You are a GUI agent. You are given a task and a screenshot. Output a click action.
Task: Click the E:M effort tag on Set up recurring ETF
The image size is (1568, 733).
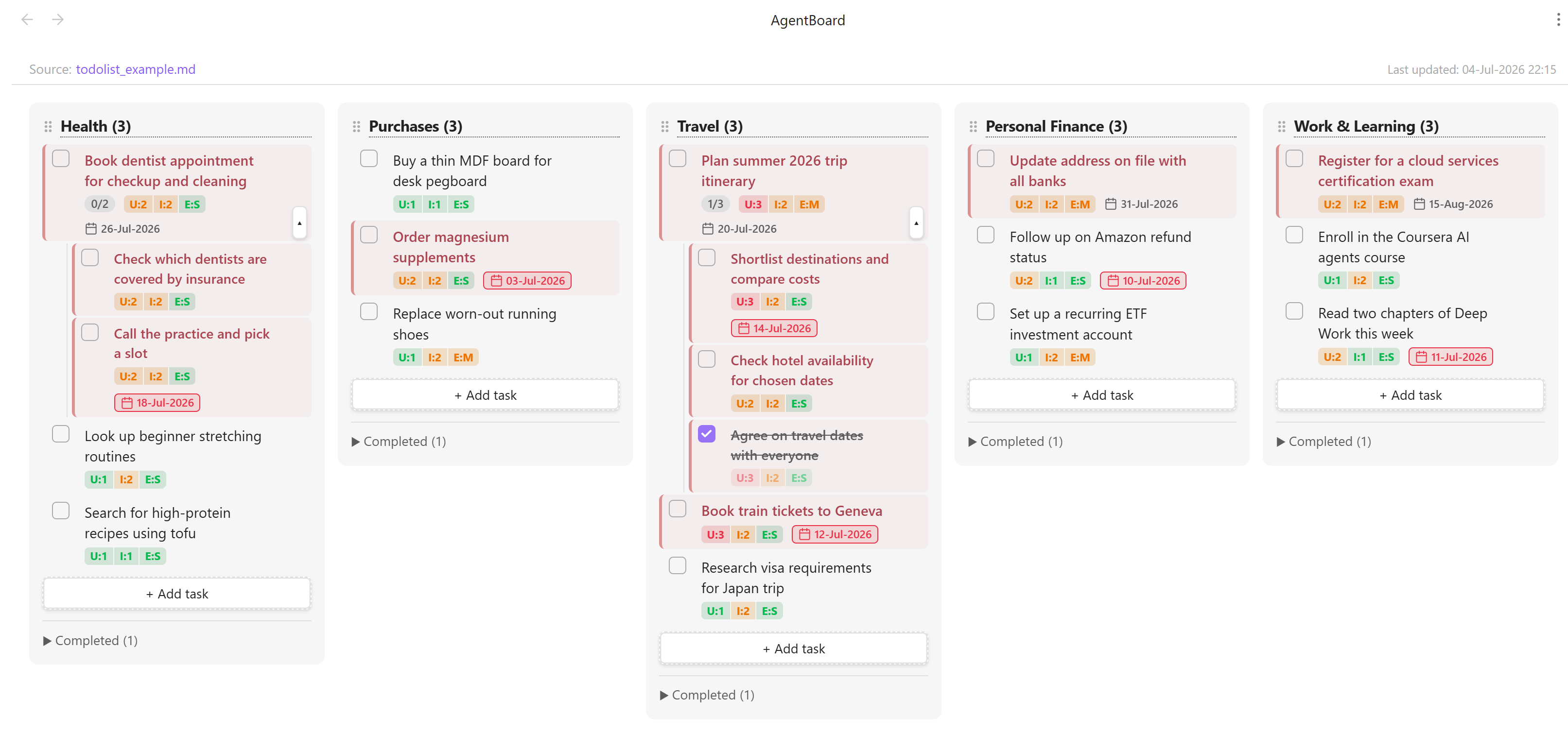1080,358
